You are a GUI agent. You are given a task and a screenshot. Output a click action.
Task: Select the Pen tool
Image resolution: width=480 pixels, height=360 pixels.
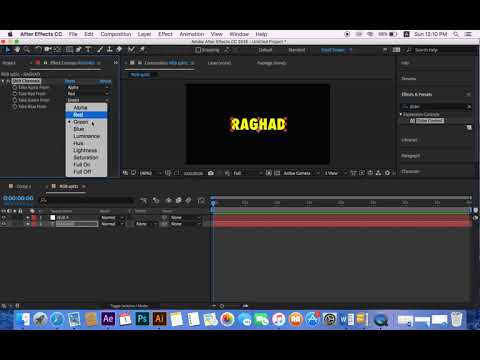tap(79, 50)
